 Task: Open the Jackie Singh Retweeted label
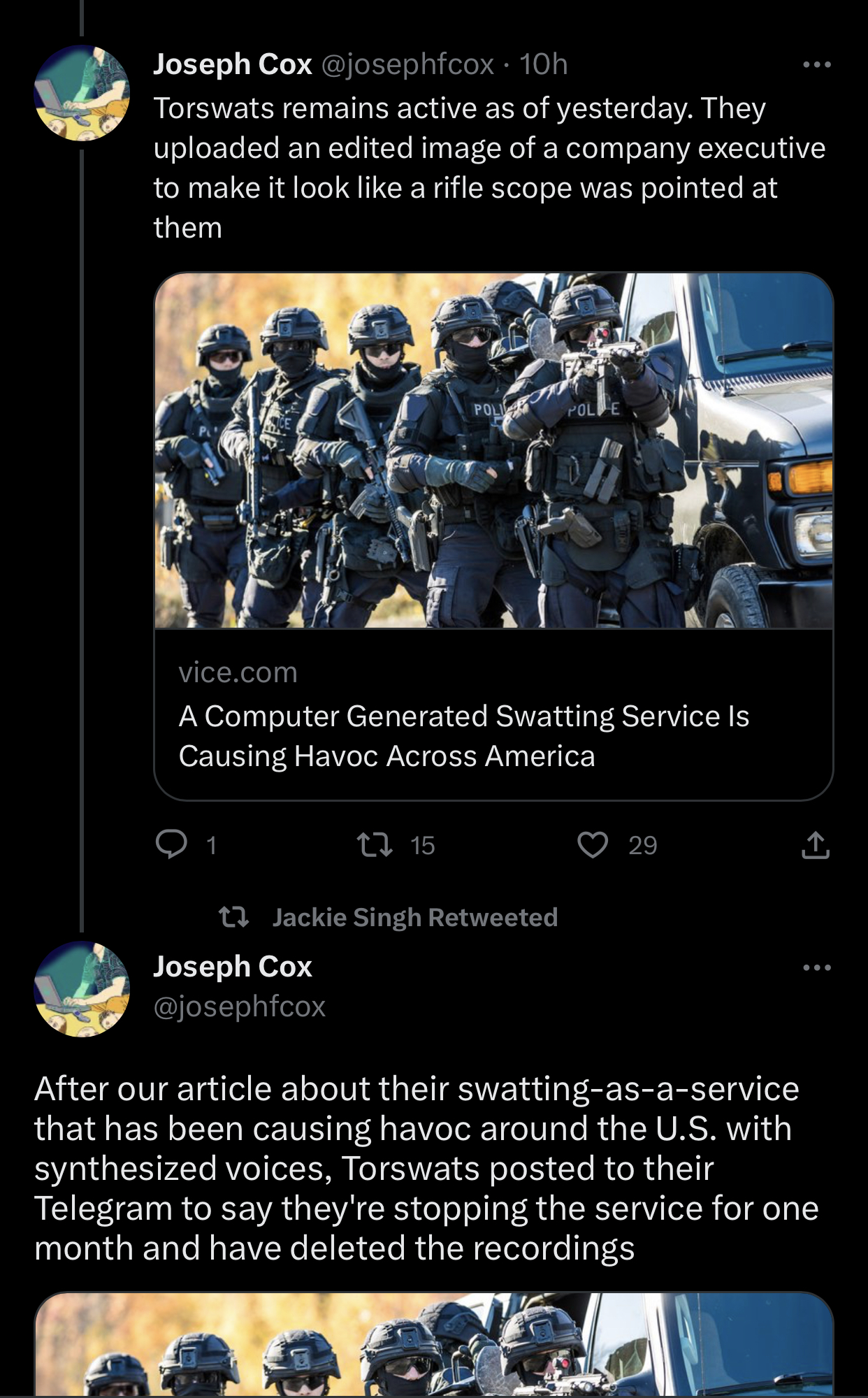(x=415, y=917)
